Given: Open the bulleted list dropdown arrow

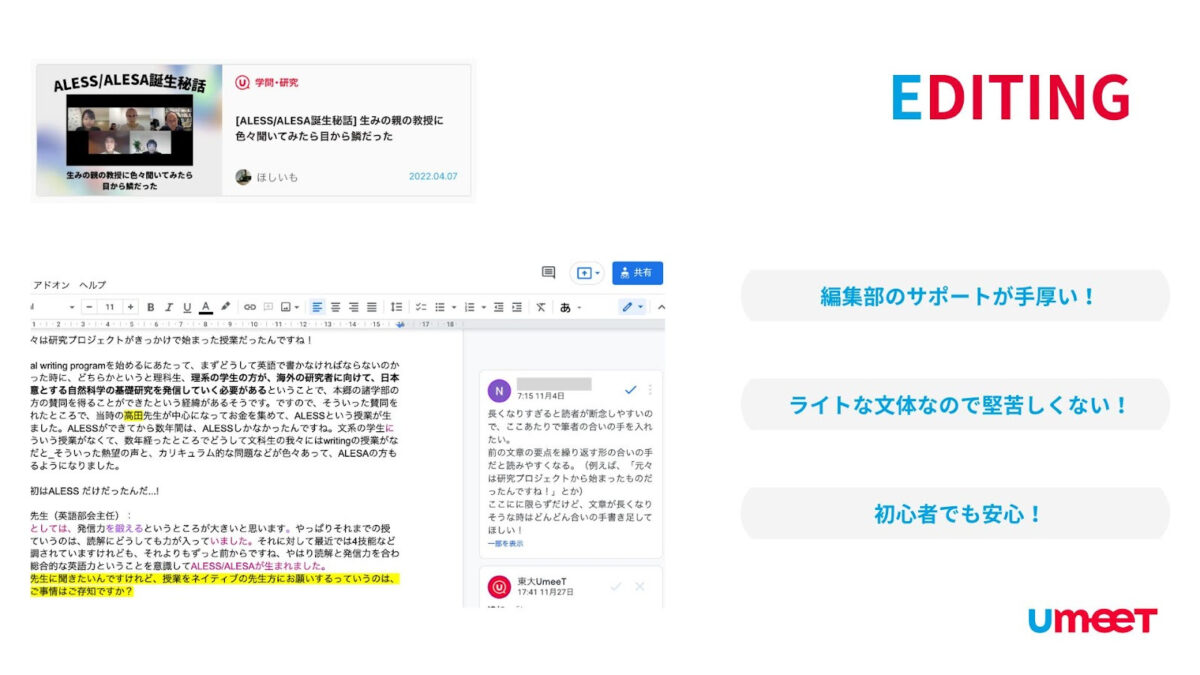Looking at the screenshot, I should (453, 307).
